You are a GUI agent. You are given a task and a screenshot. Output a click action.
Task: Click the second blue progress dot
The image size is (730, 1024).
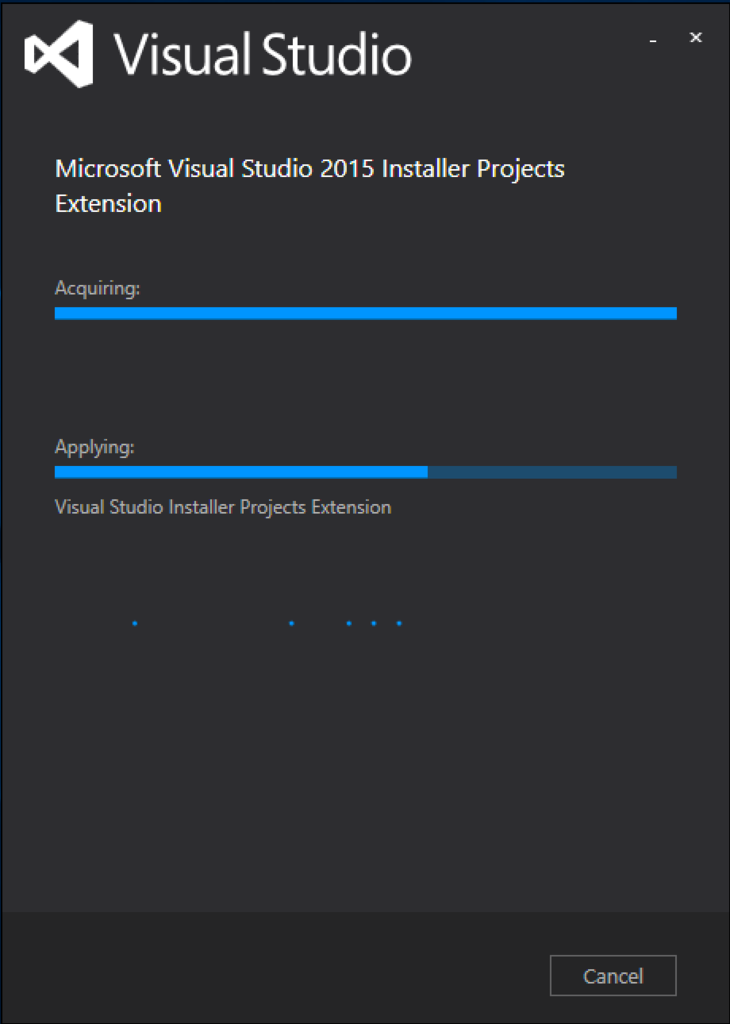(290, 622)
